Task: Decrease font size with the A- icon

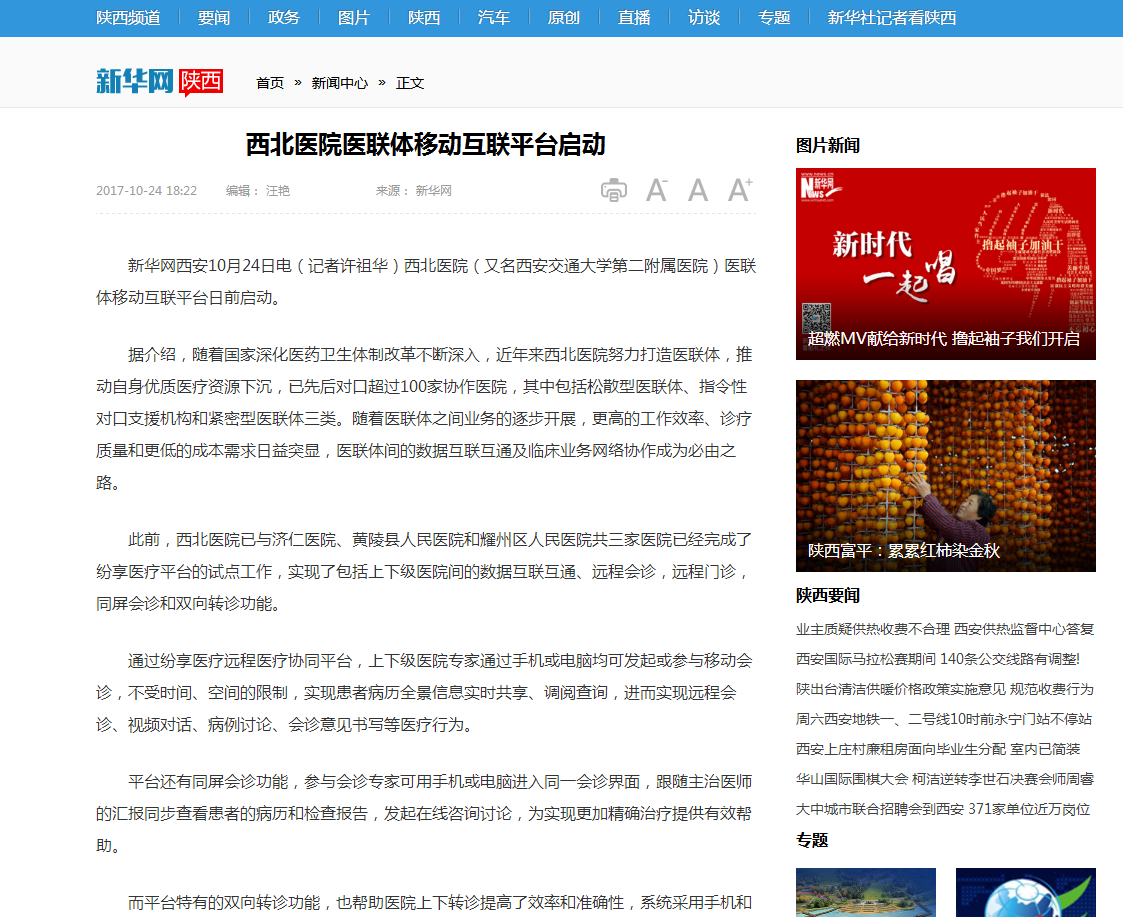Action: [x=656, y=190]
